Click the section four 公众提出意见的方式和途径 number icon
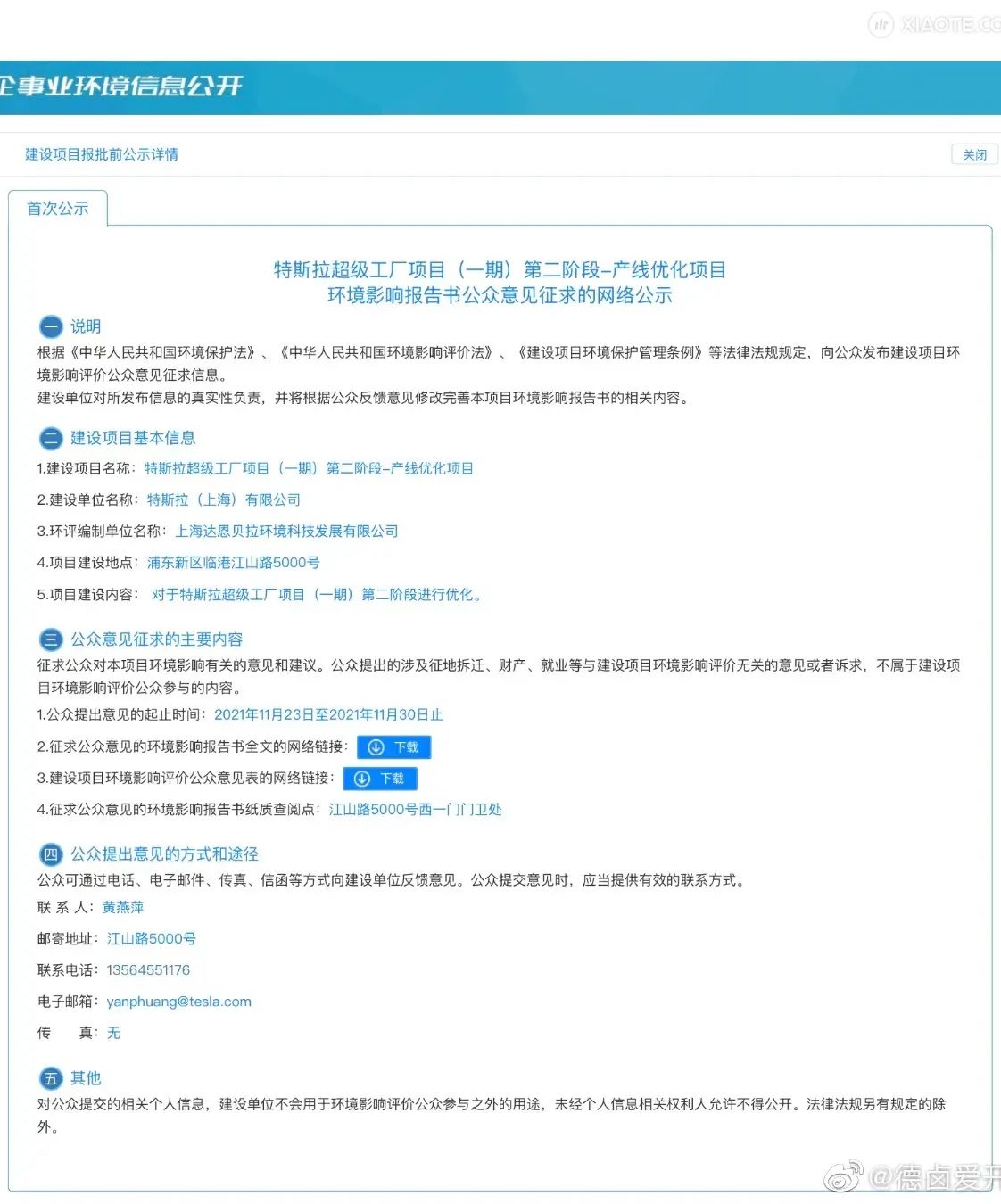 point(51,854)
